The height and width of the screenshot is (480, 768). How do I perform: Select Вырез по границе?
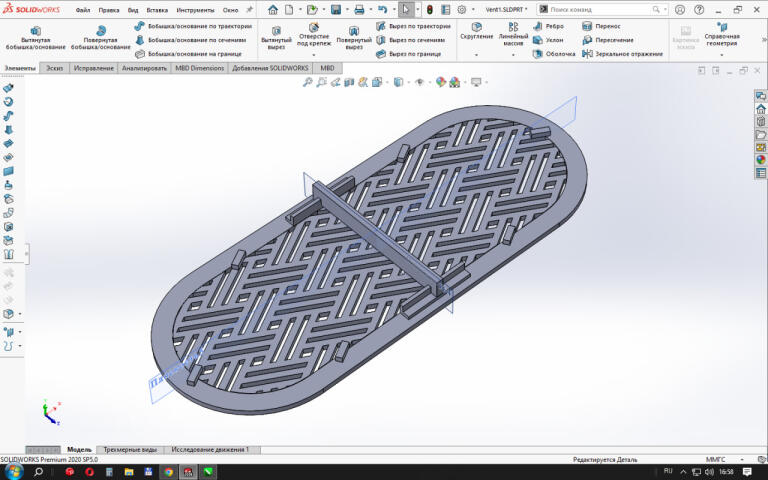(x=408, y=54)
